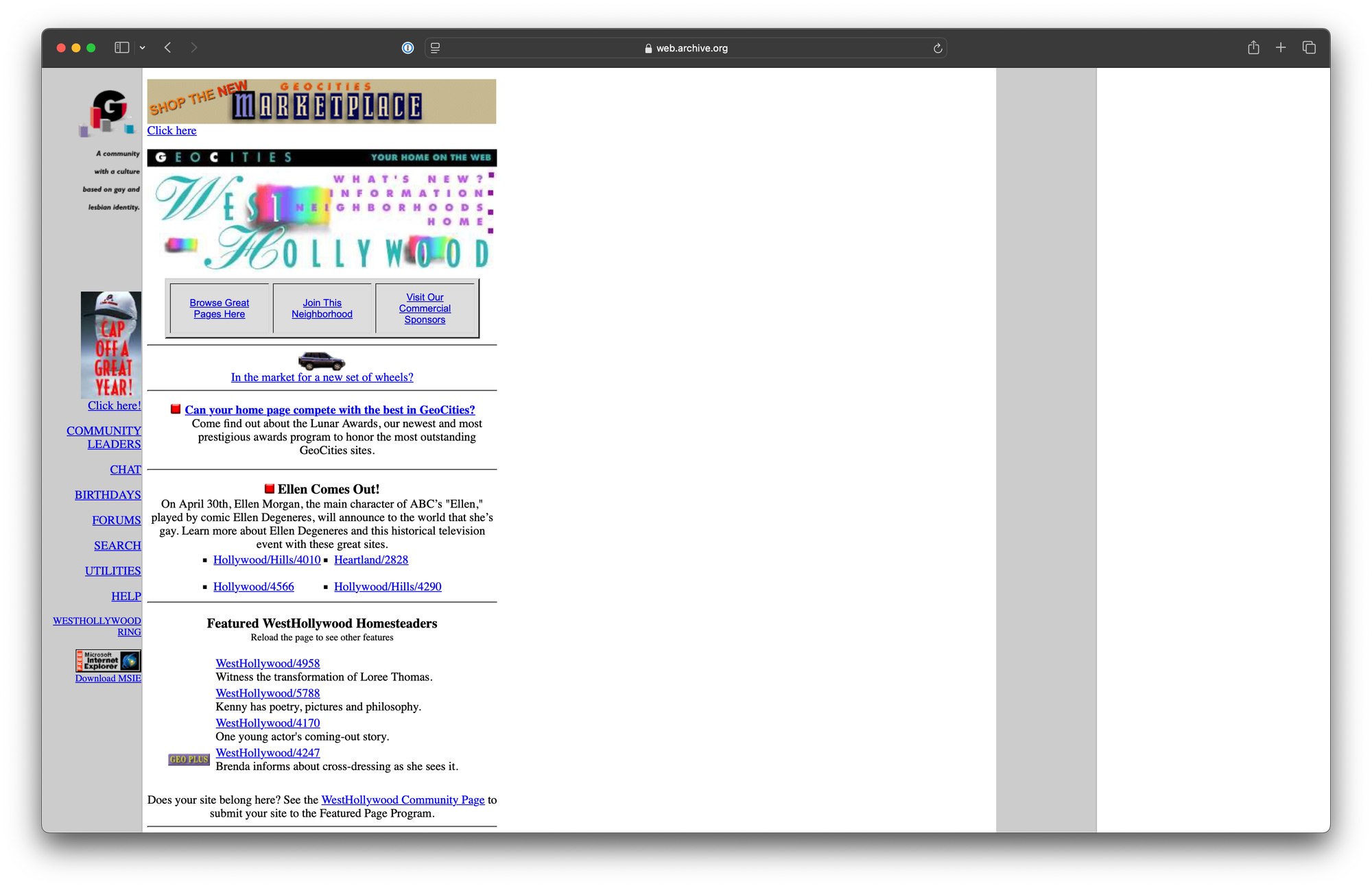Click the Internet Explorer download badge
This screenshot has height=888, width=1372.
coord(108,661)
